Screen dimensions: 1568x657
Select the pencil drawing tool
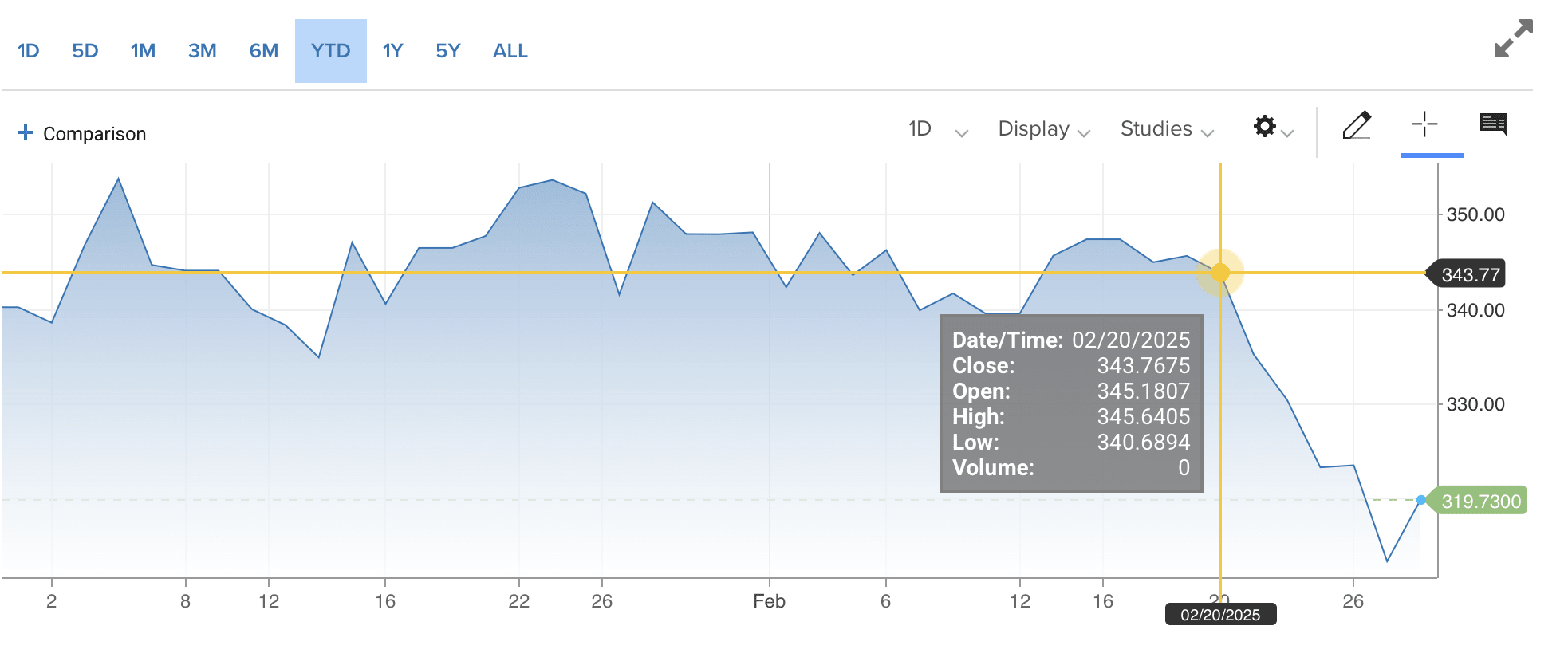click(1357, 125)
